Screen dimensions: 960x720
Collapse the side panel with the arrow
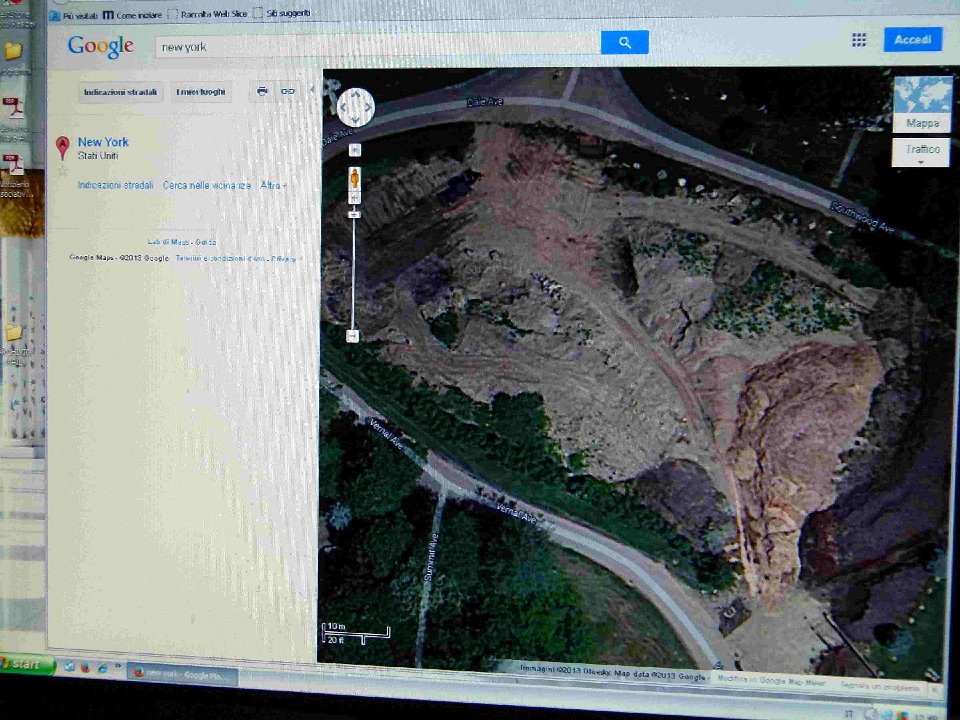pos(312,90)
